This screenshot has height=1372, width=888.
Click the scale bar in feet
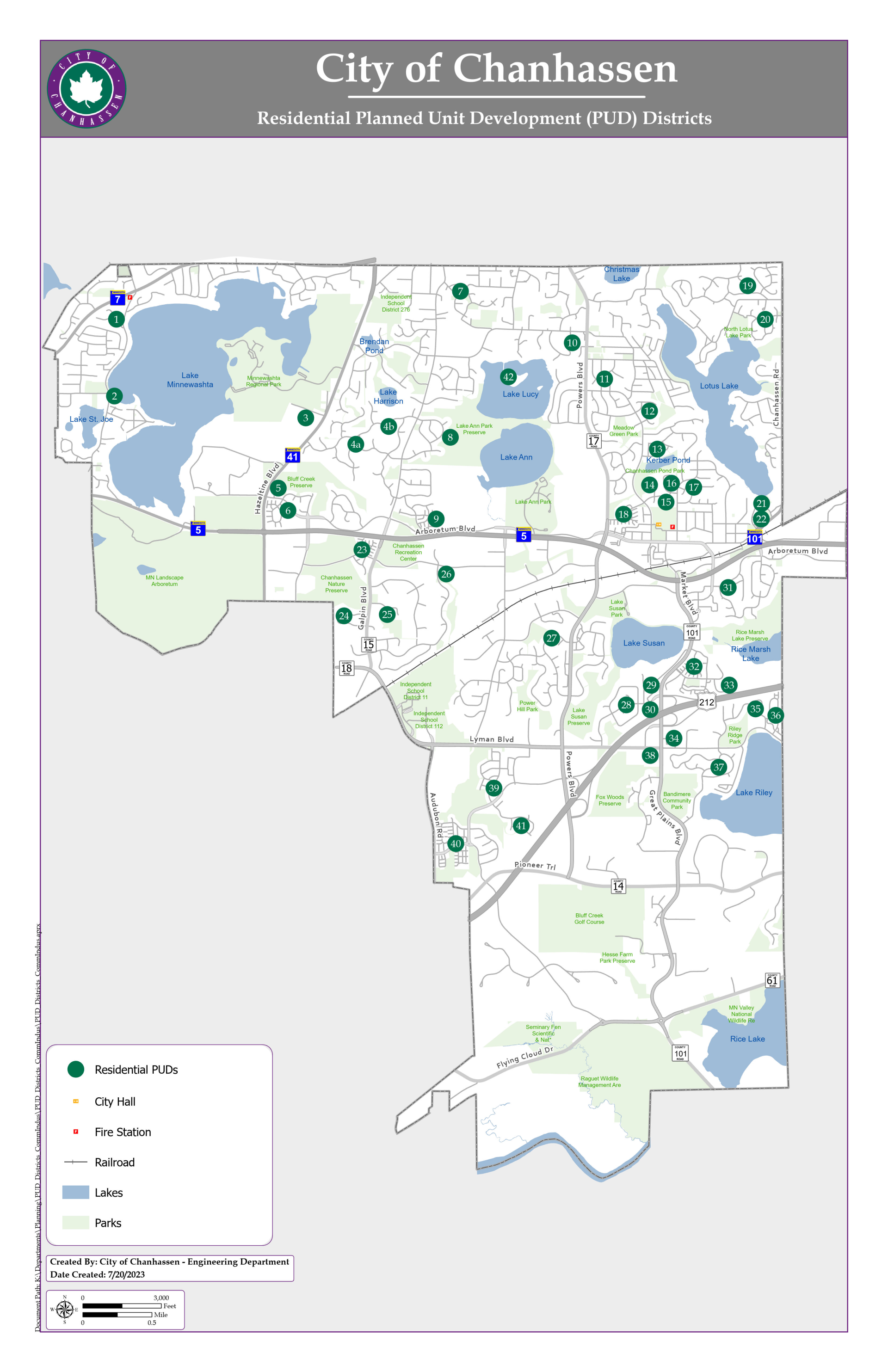[122, 1306]
